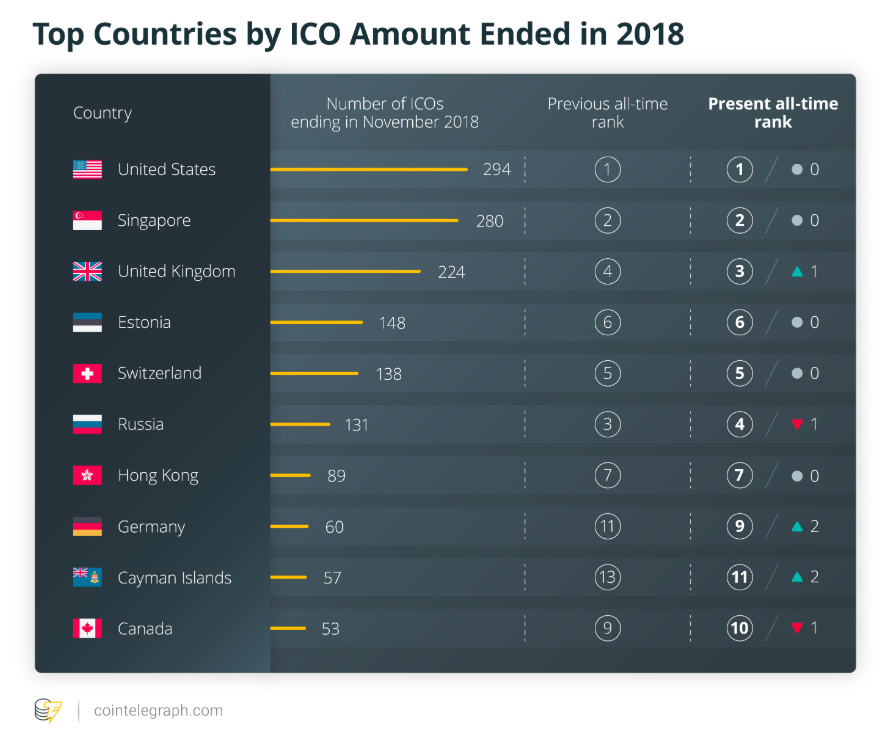Click the Singapore flag icon
Viewport: 890px width, 754px height.
[x=87, y=220]
